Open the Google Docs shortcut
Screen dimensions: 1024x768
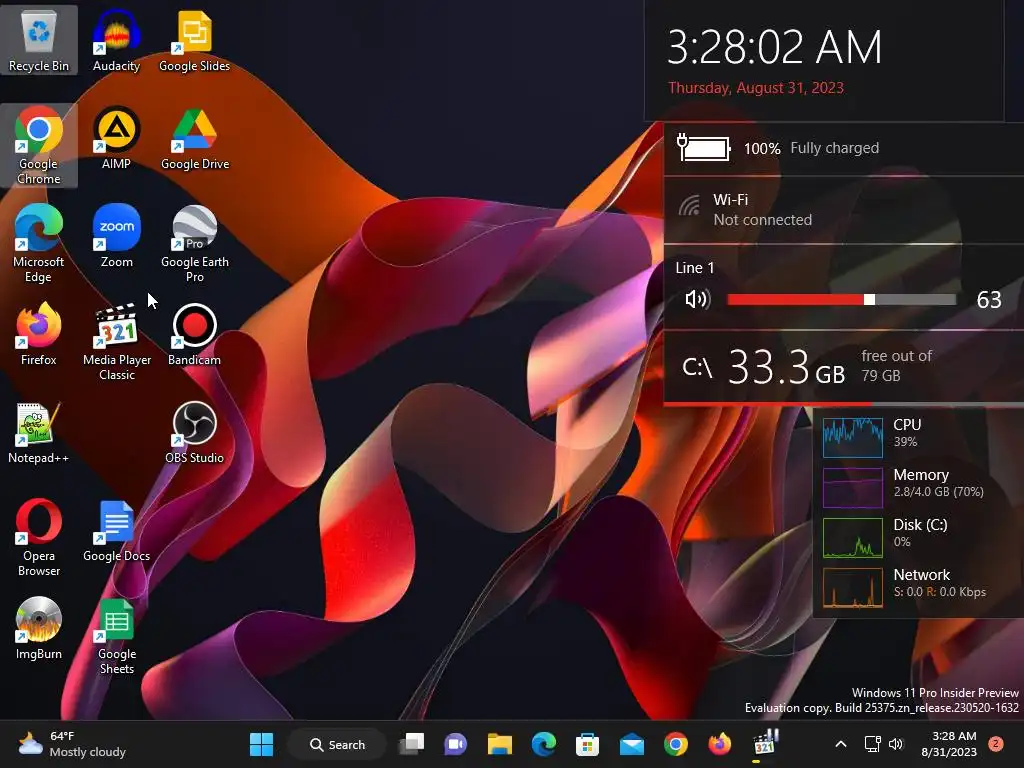[116, 530]
